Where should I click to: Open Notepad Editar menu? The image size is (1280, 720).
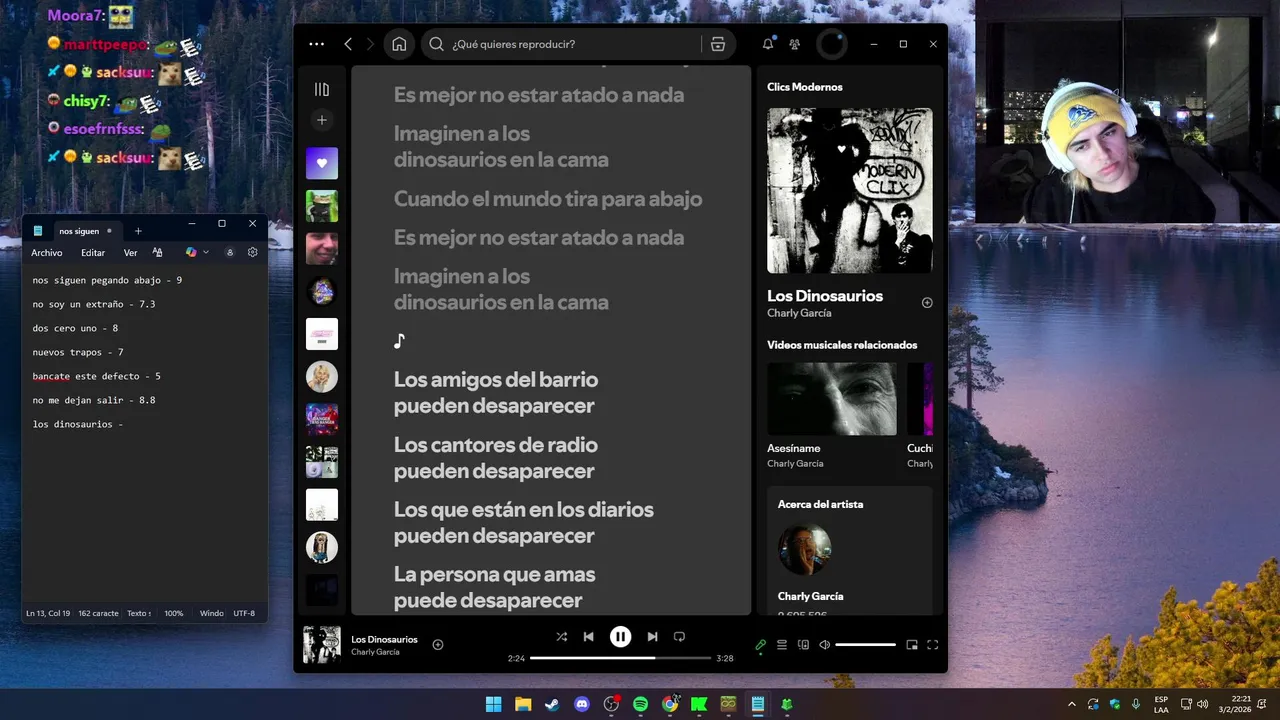(x=93, y=253)
